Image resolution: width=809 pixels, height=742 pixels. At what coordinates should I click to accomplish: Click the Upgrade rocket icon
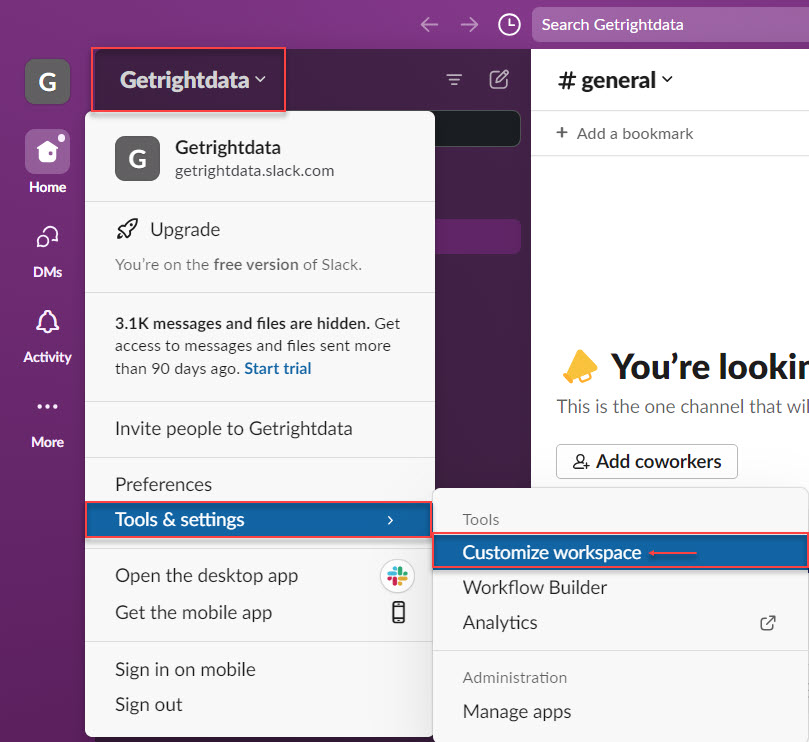tap(127, 229)
